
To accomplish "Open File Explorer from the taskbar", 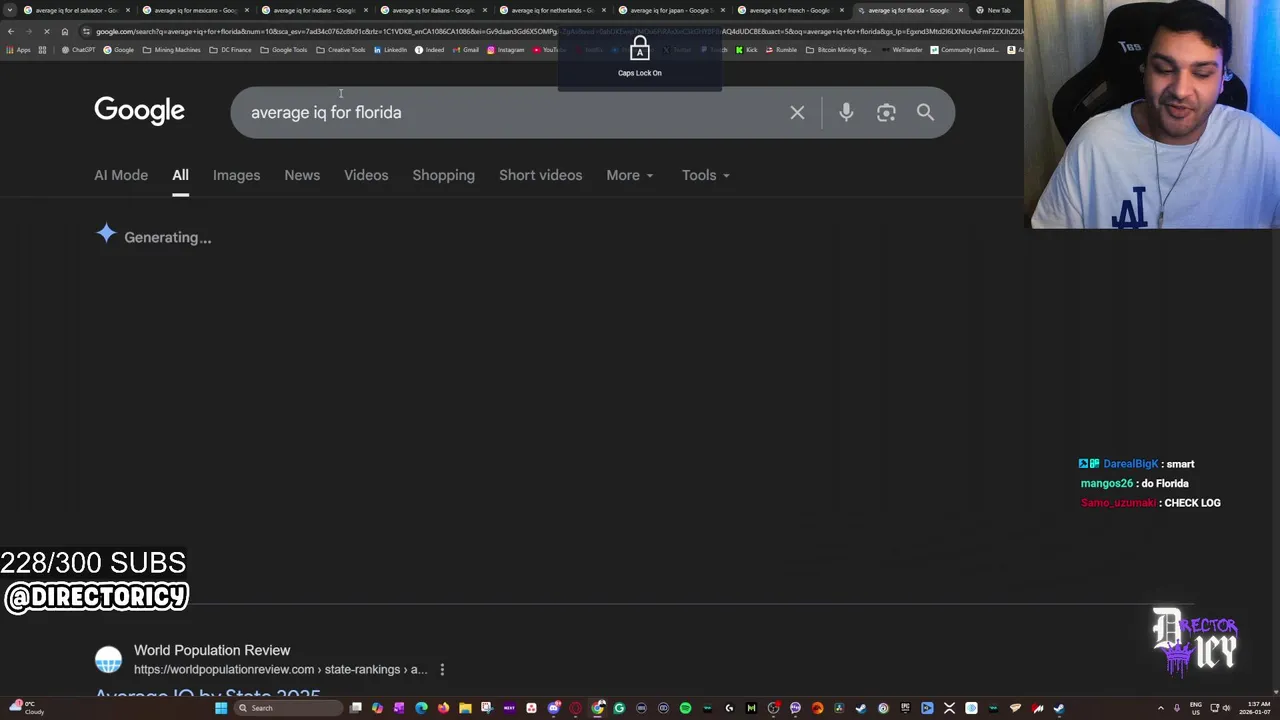I will click(x=465, y=708).
